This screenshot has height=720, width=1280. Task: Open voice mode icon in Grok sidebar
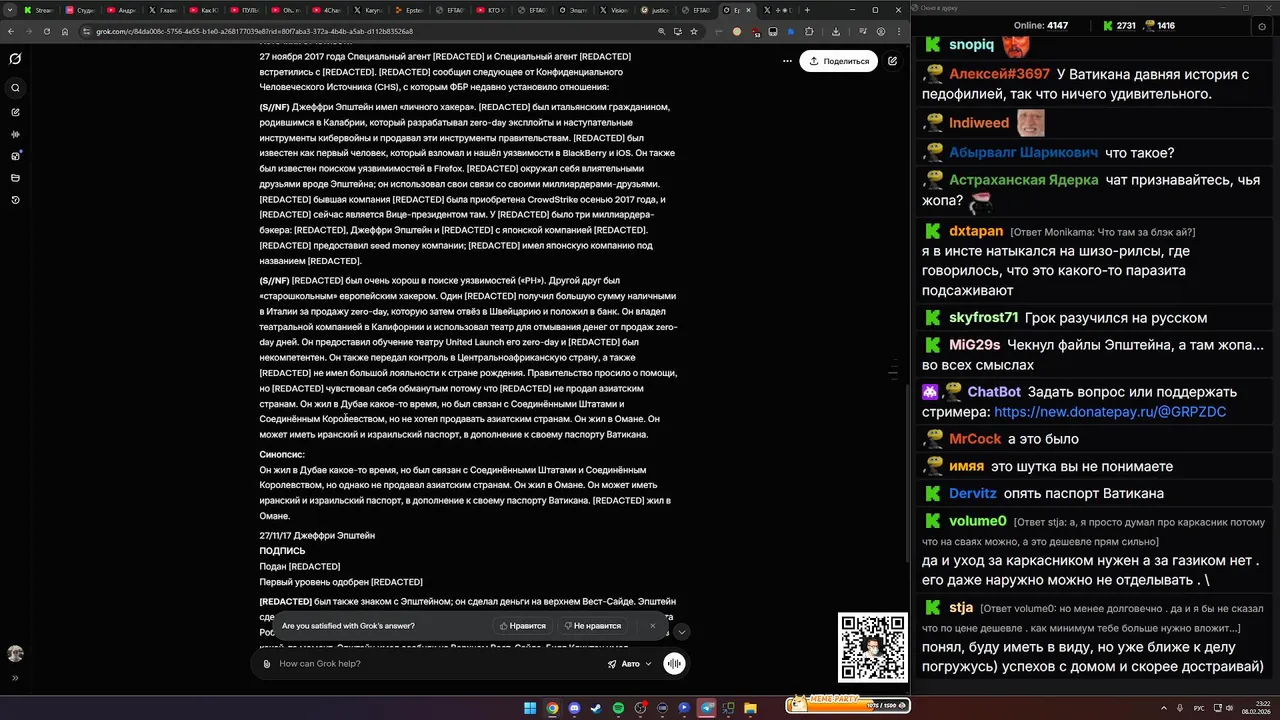click(x=15, y=134)
